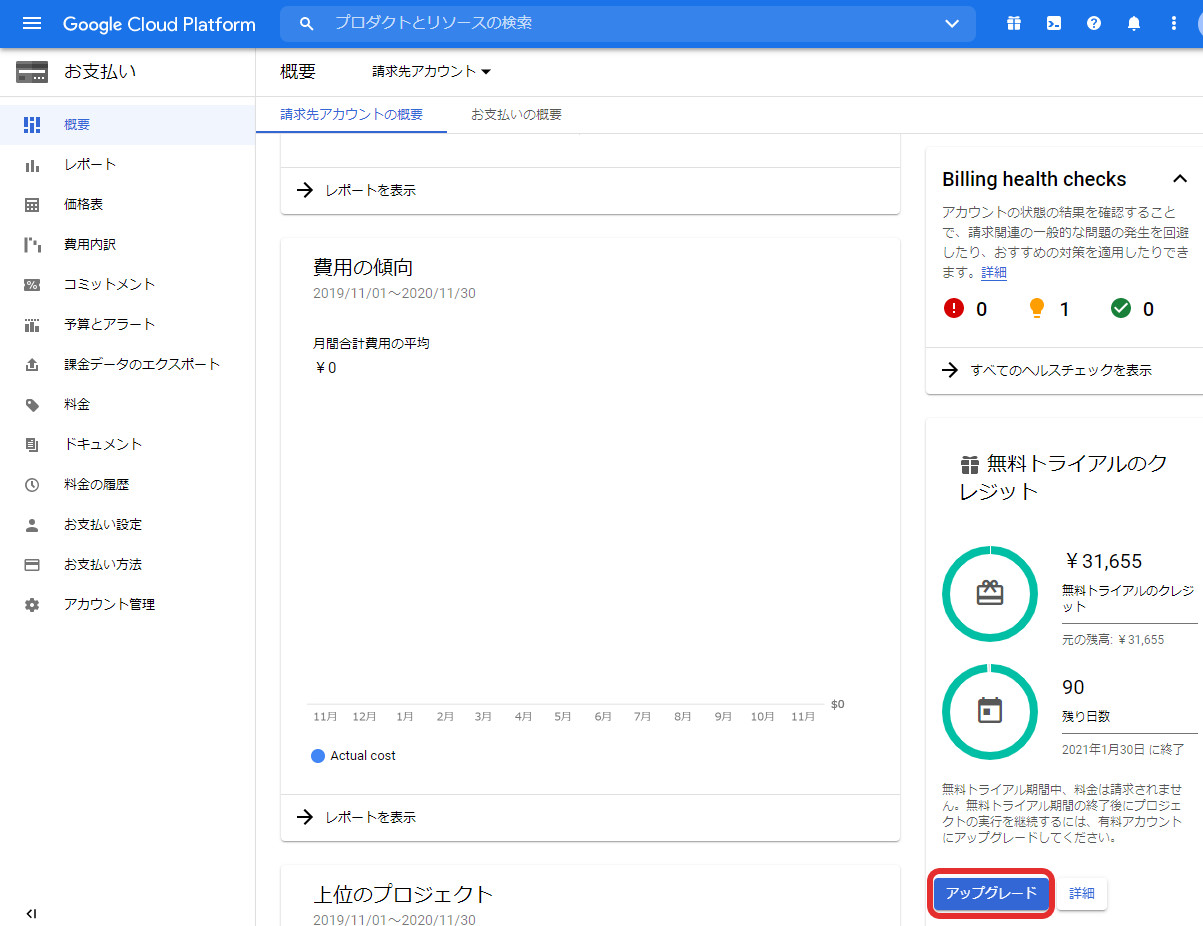Open the 請求先アカウント dropdown
The width and height of the screenshot is (1203, 926).
point(430,71)
